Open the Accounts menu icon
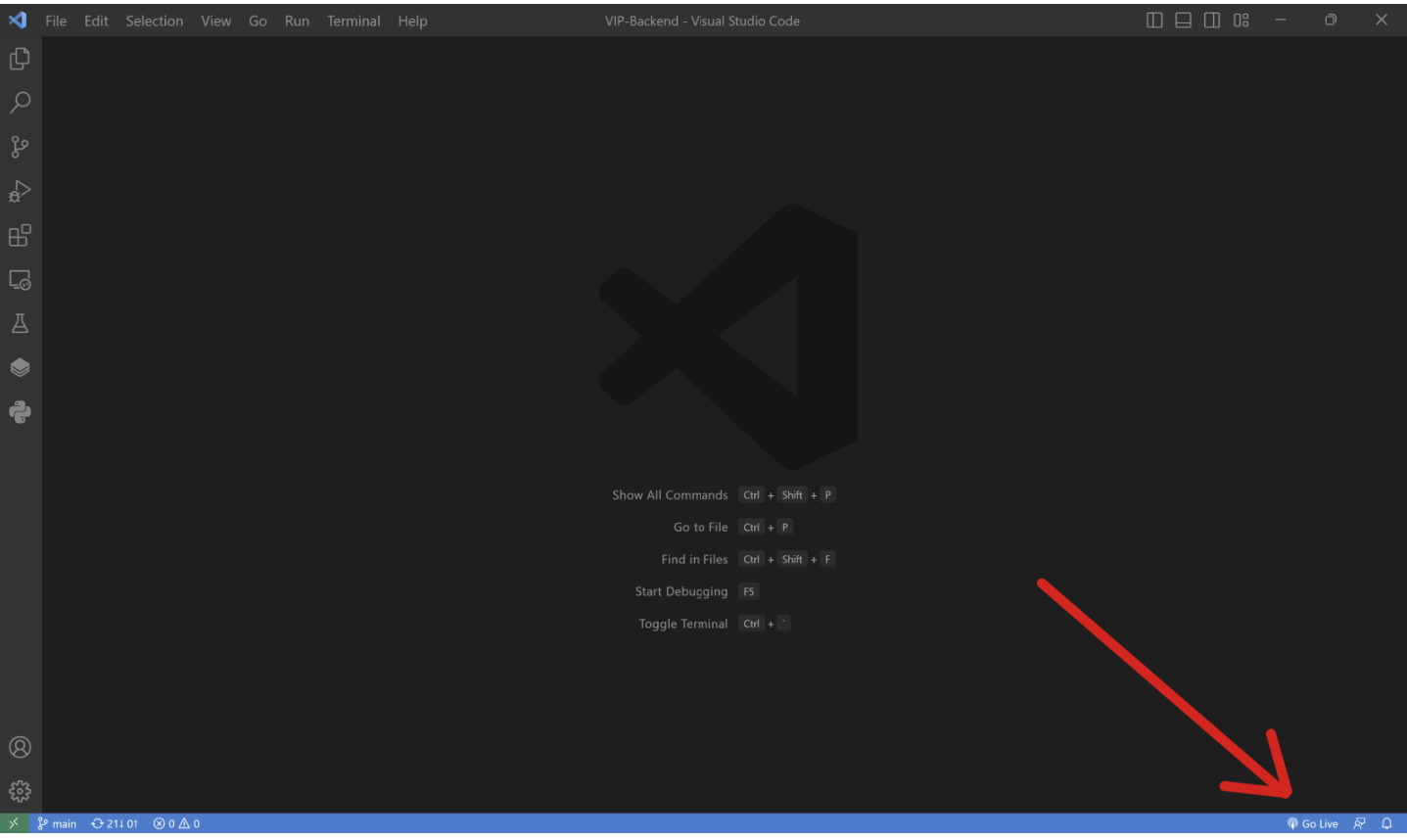 pyautogui.click(x=20, y=747)
